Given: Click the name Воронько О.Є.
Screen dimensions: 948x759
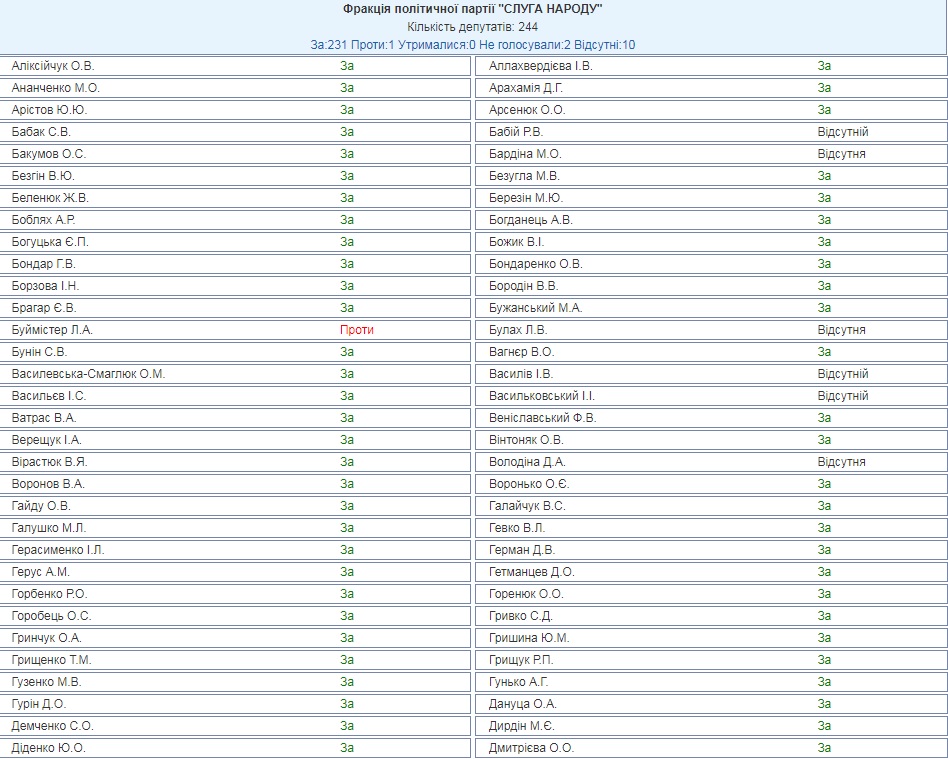Looking at the screenshot, I should (529, 484).
